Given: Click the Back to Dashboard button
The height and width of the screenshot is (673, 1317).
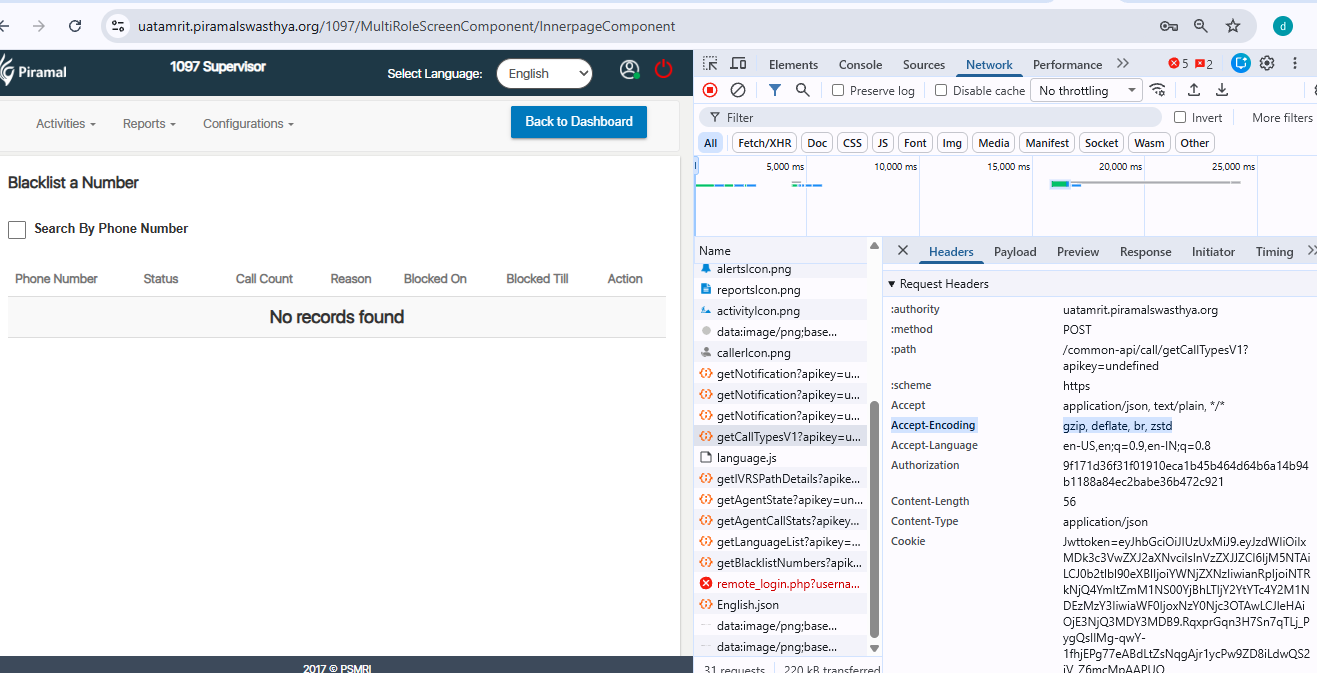Looking at the screenshot, I should tap(579, 122).
